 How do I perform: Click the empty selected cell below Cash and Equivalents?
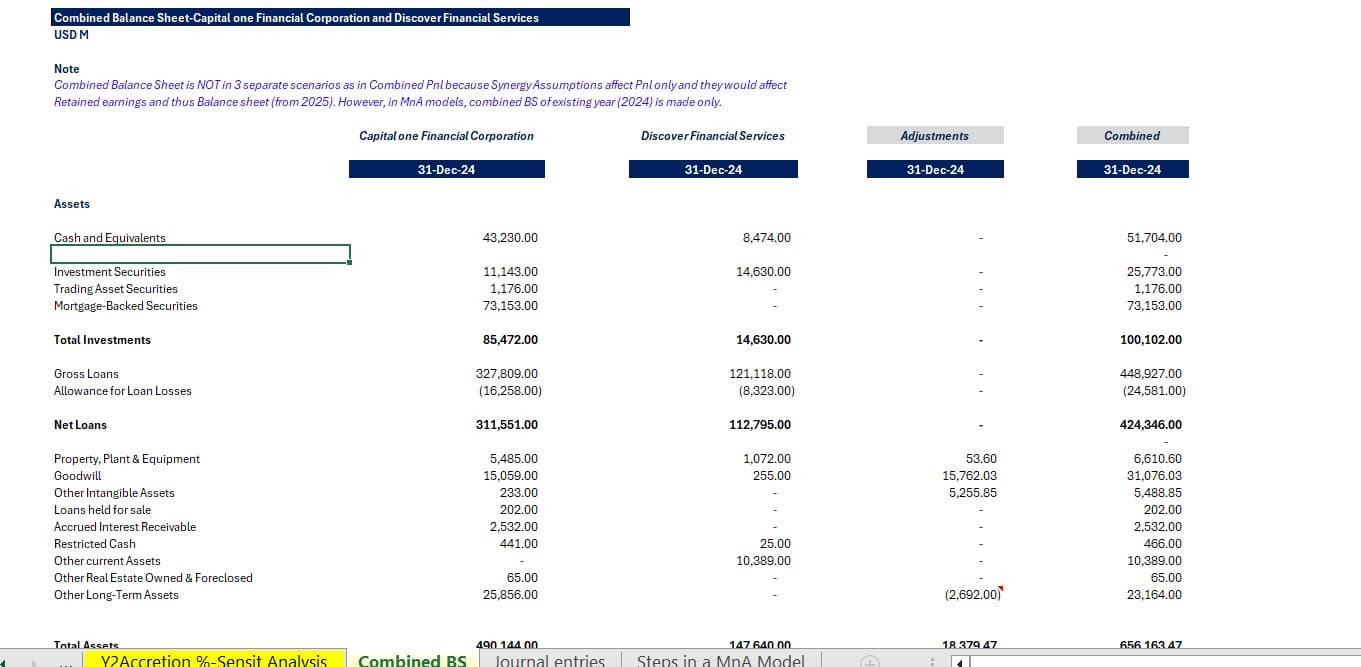pos(200,254)
